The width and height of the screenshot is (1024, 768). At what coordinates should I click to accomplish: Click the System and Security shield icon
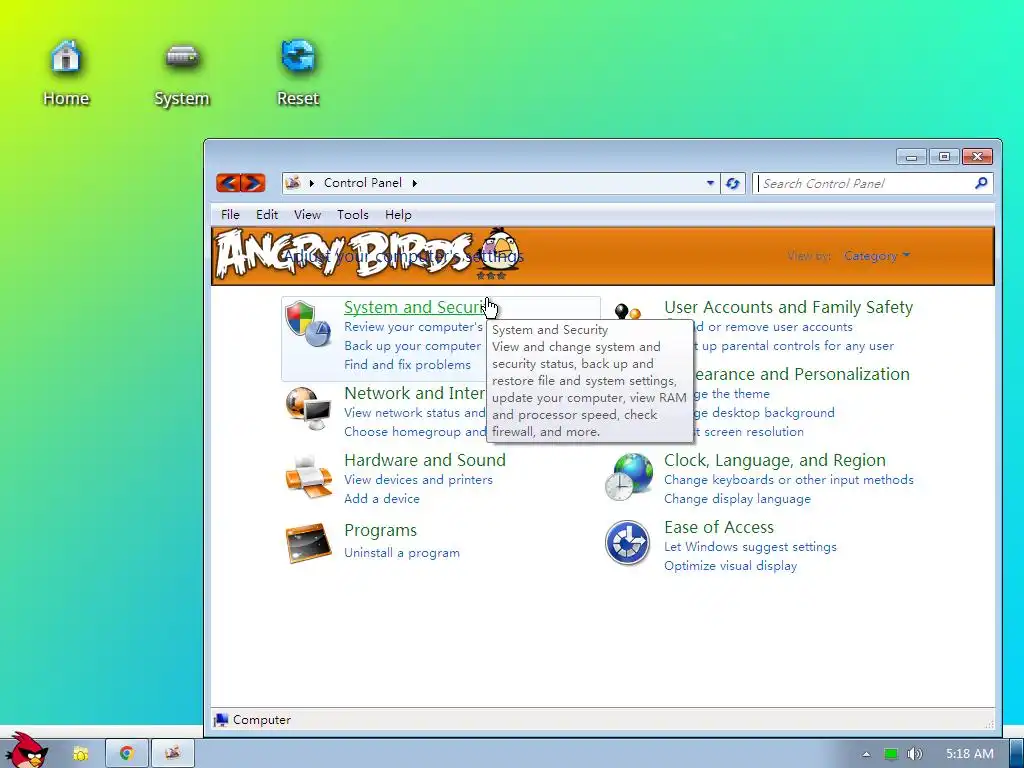tap(308, 324)
